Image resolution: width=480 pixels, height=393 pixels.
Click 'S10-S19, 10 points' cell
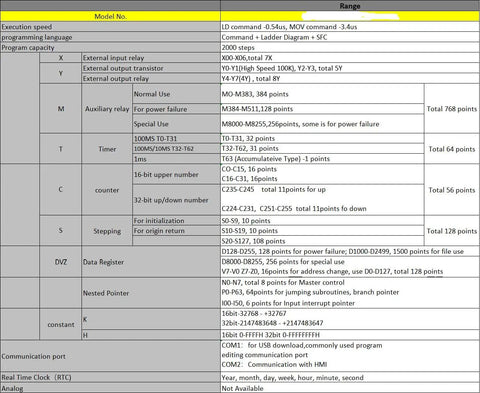(x=322, y=231)
